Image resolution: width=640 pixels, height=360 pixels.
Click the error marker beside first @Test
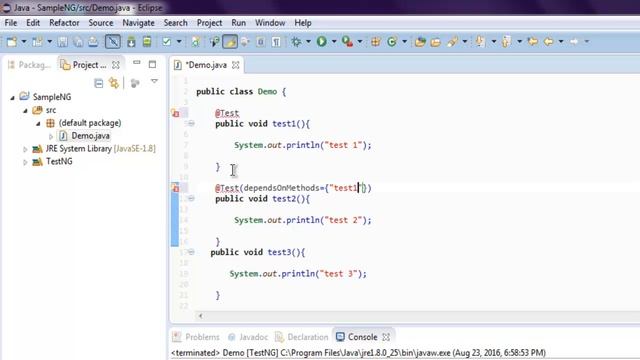tap(176, 113)
